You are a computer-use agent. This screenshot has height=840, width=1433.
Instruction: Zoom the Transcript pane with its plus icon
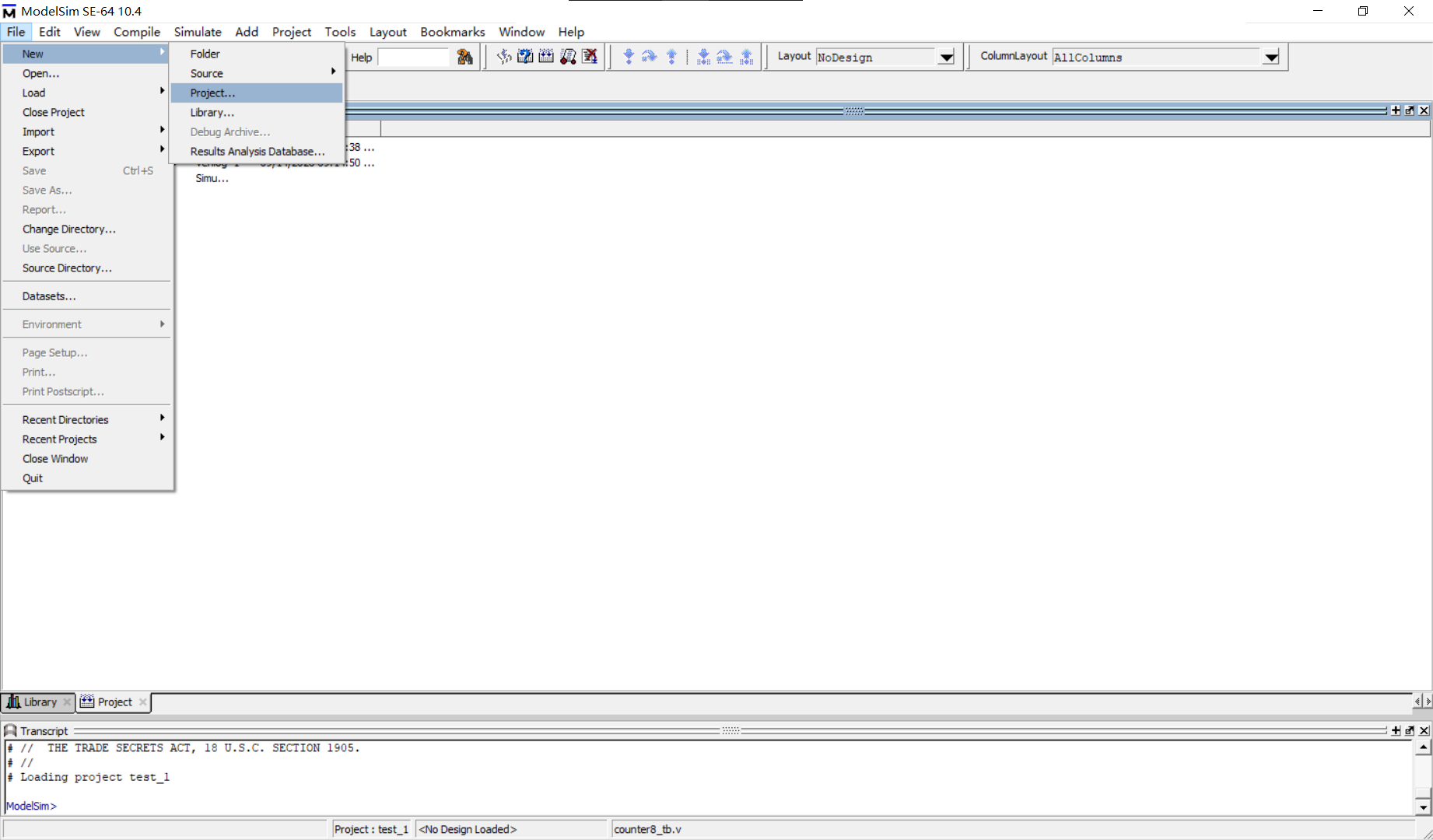tap(1396, 730)
